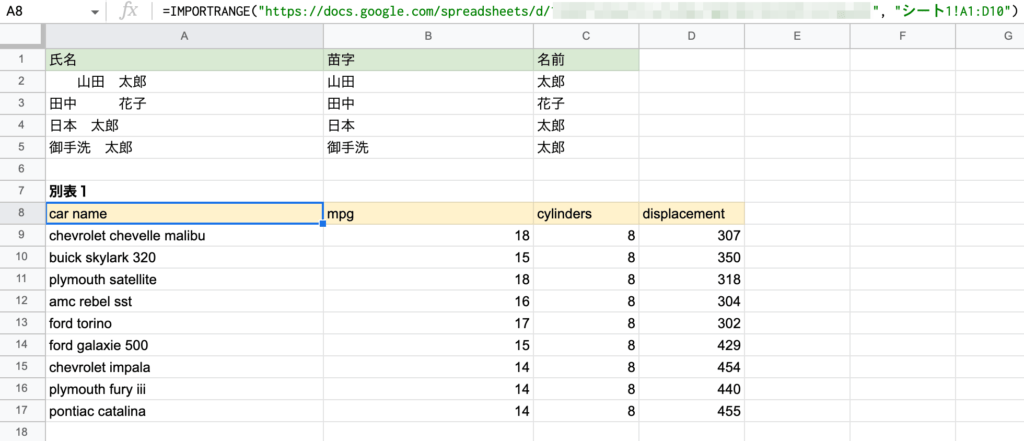Click the fx function icon

pyautogui.click(x=128, y=13)
